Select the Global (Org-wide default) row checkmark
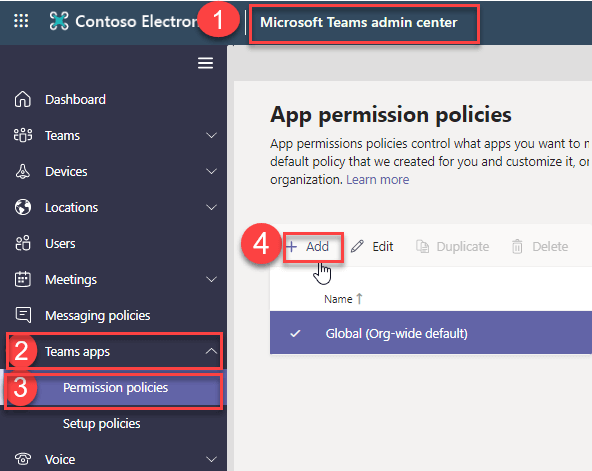 point(295,333)
